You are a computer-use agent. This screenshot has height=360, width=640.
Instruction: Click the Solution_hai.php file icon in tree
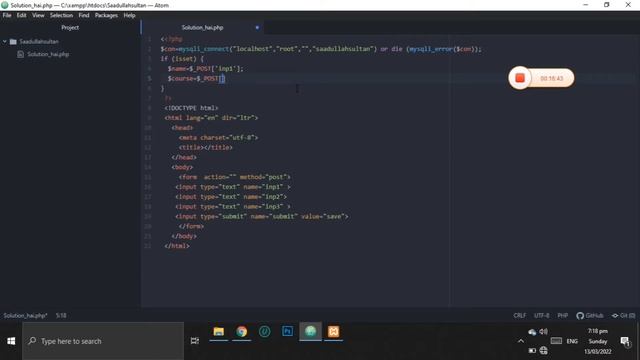coord(20,54)
